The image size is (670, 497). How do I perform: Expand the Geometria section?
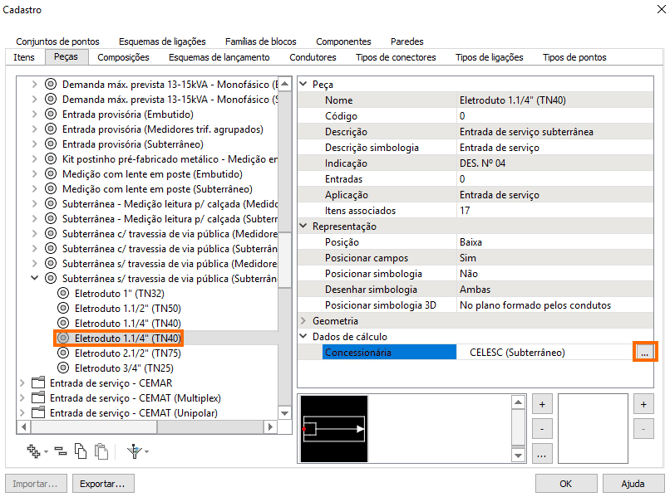coord(305,321)
